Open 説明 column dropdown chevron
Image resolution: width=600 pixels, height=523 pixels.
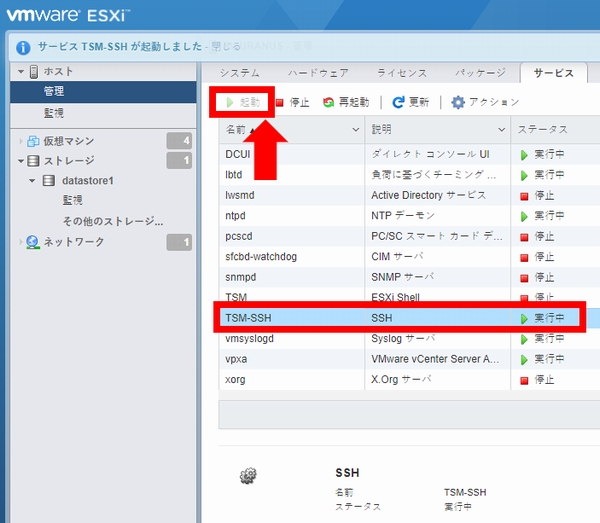[501, 130]
